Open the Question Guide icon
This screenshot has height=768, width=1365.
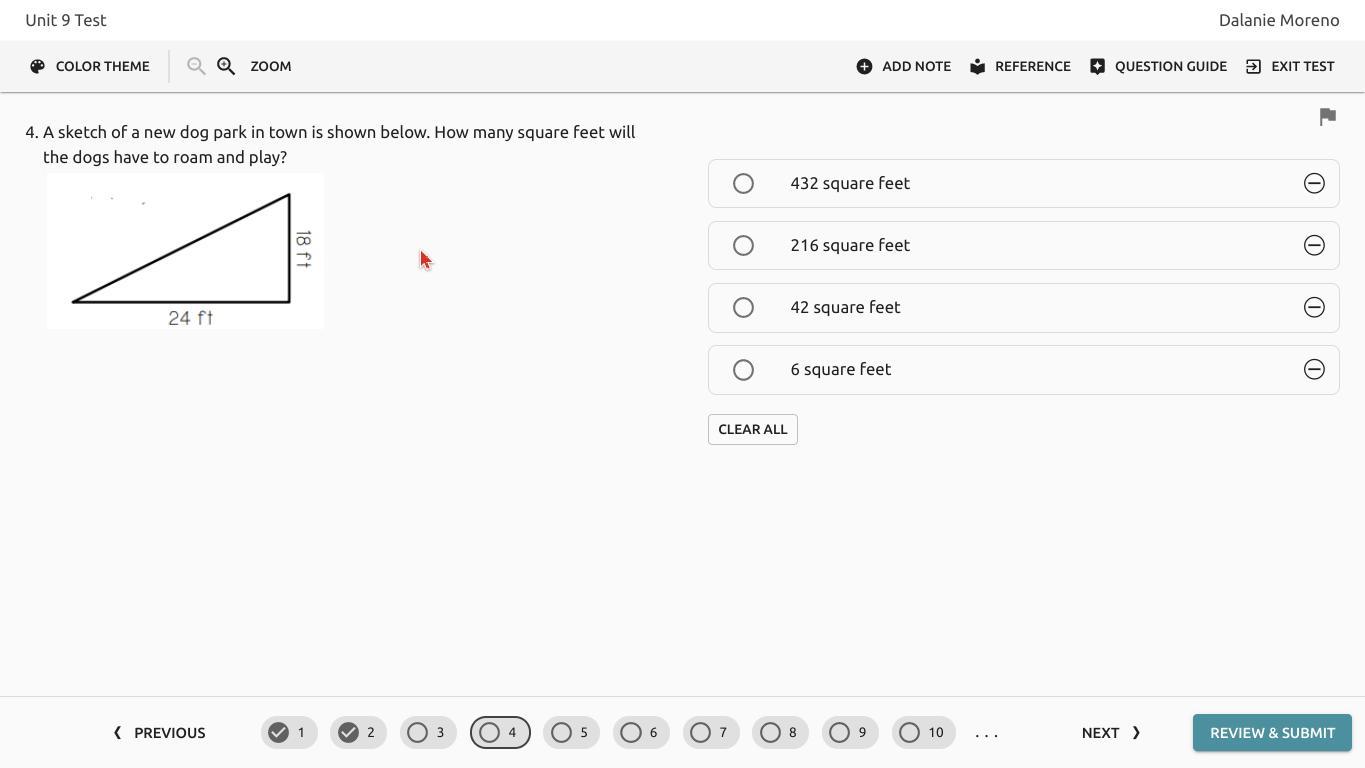point(1097,66)
